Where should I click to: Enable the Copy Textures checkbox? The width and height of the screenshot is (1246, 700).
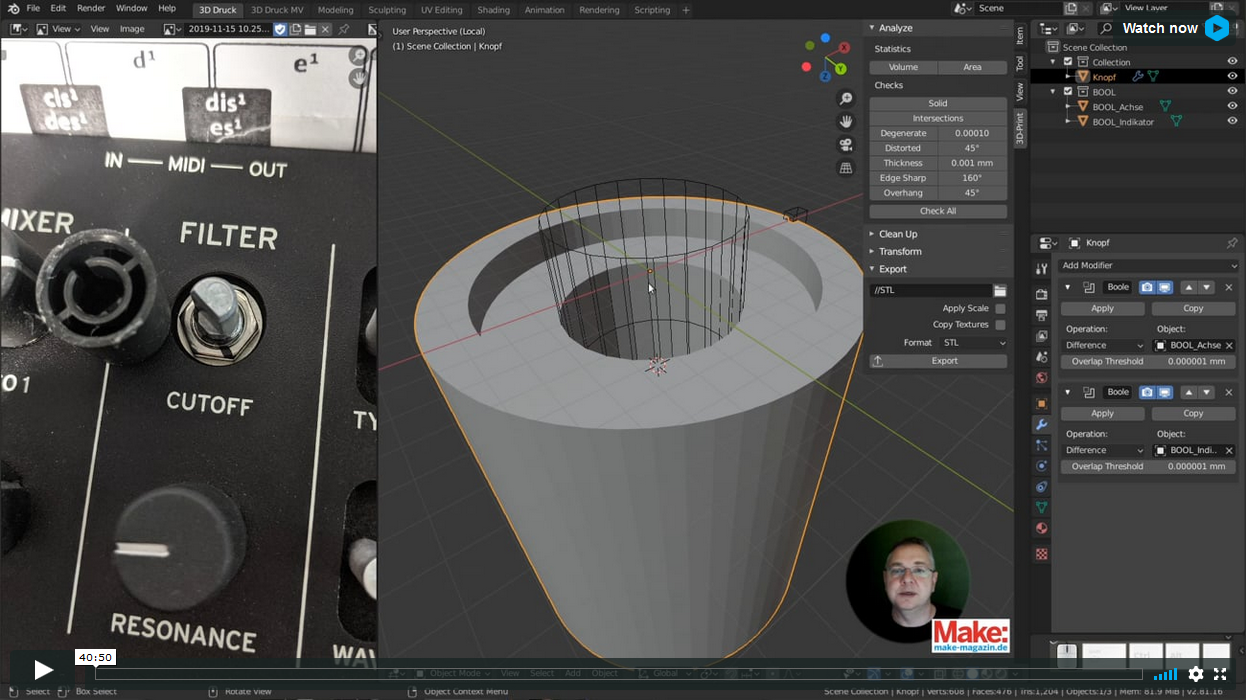[x=1000, y=325]
